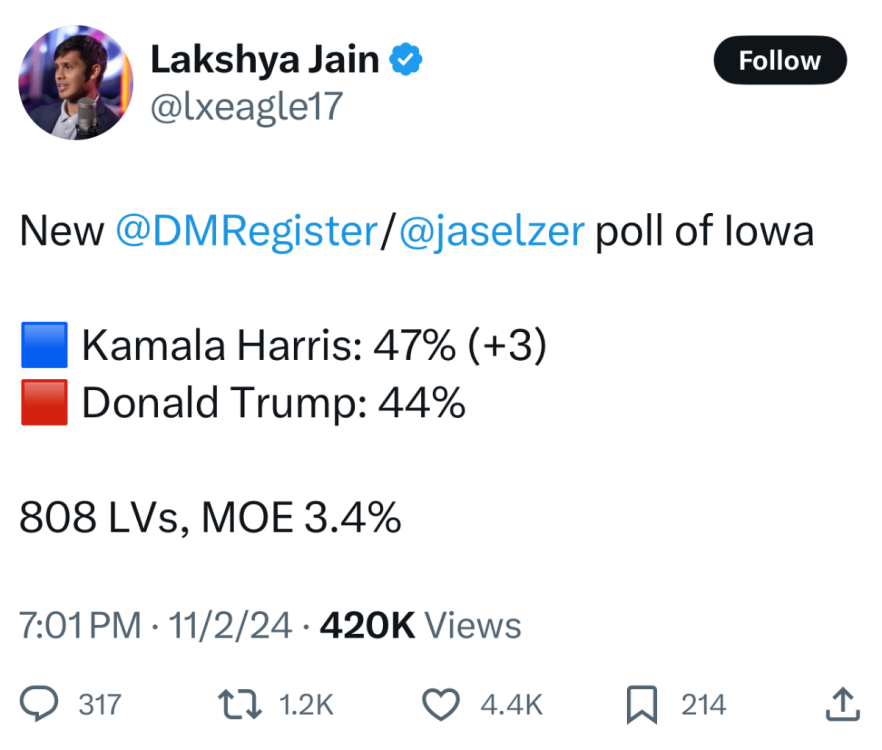Click the 214 bookmarks count
Viewport: 882px width, 750px height.
[x=703, y=705]
